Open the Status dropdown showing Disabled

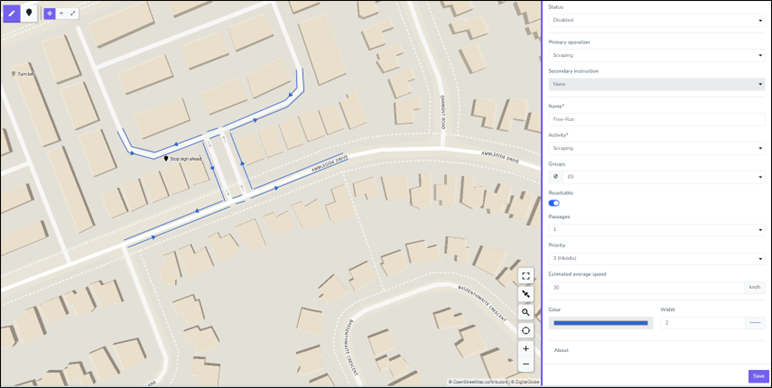[x=656, y=20]
